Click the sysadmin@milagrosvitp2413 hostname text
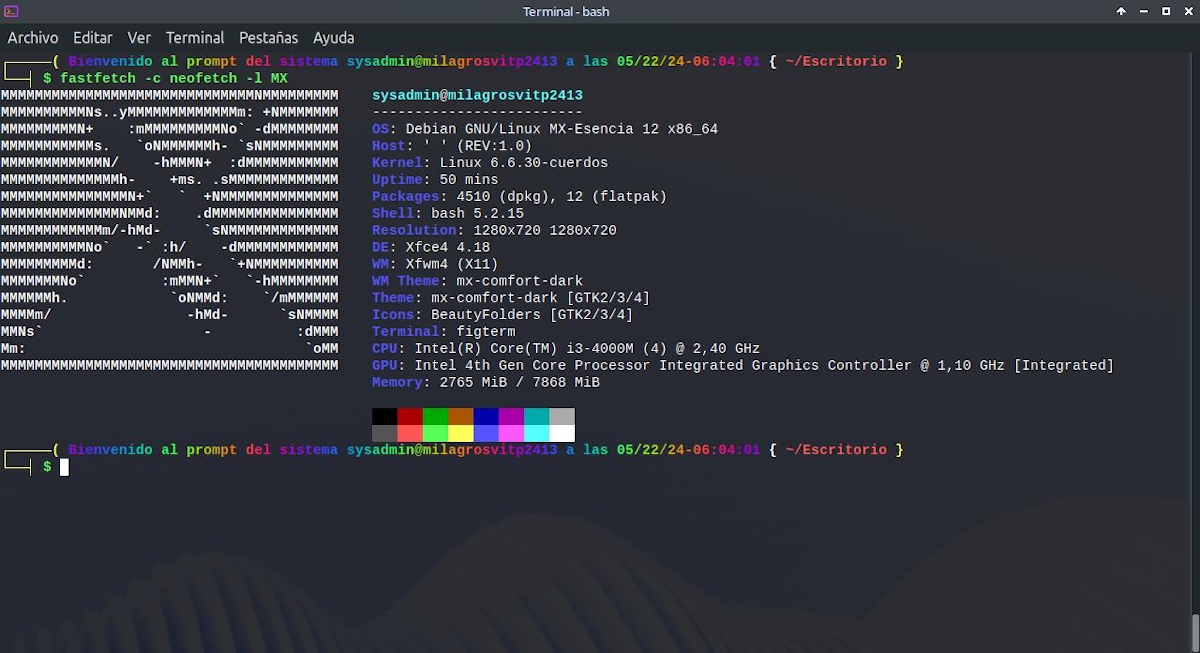Image resolution: width=1200 pixels, height=653 pixels. 477,95
